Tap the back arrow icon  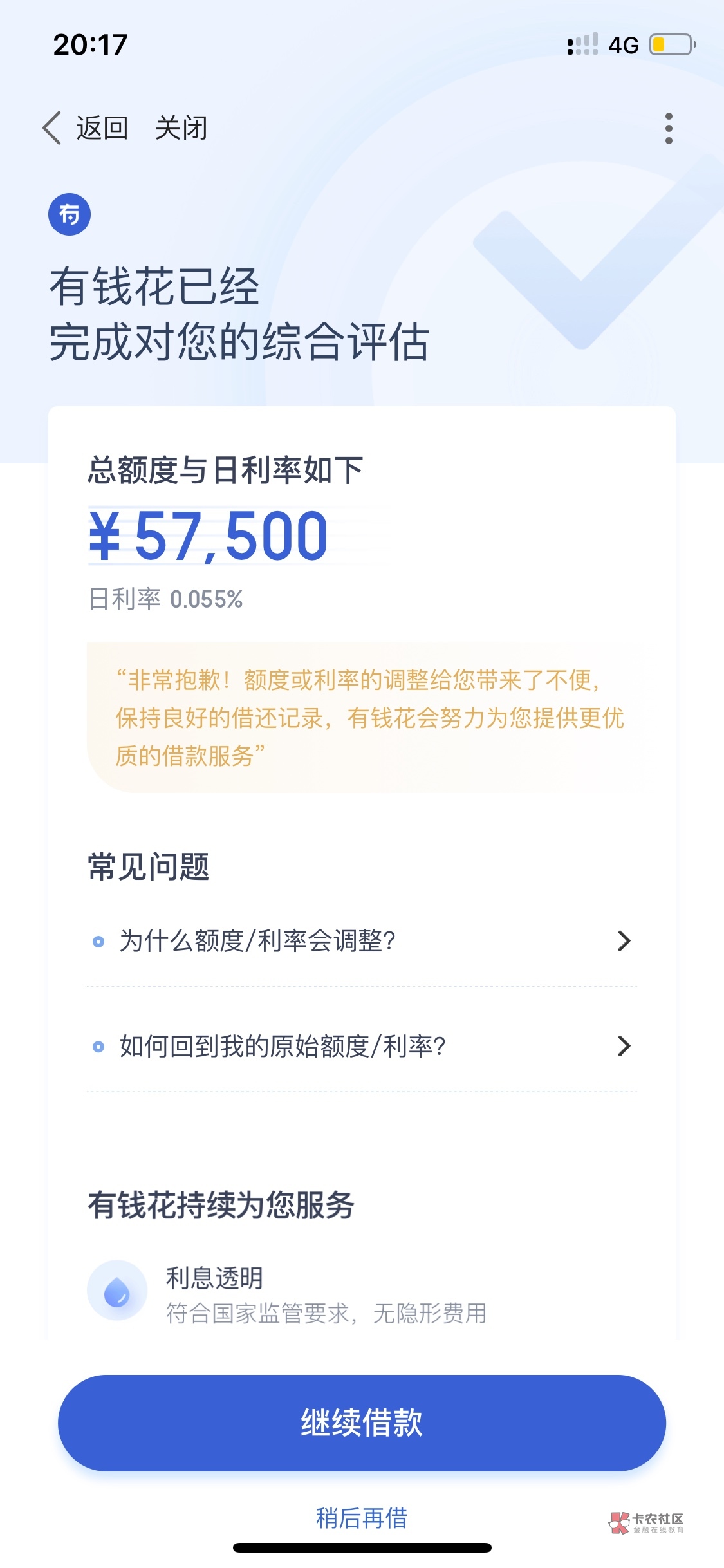tap(52, 127)
